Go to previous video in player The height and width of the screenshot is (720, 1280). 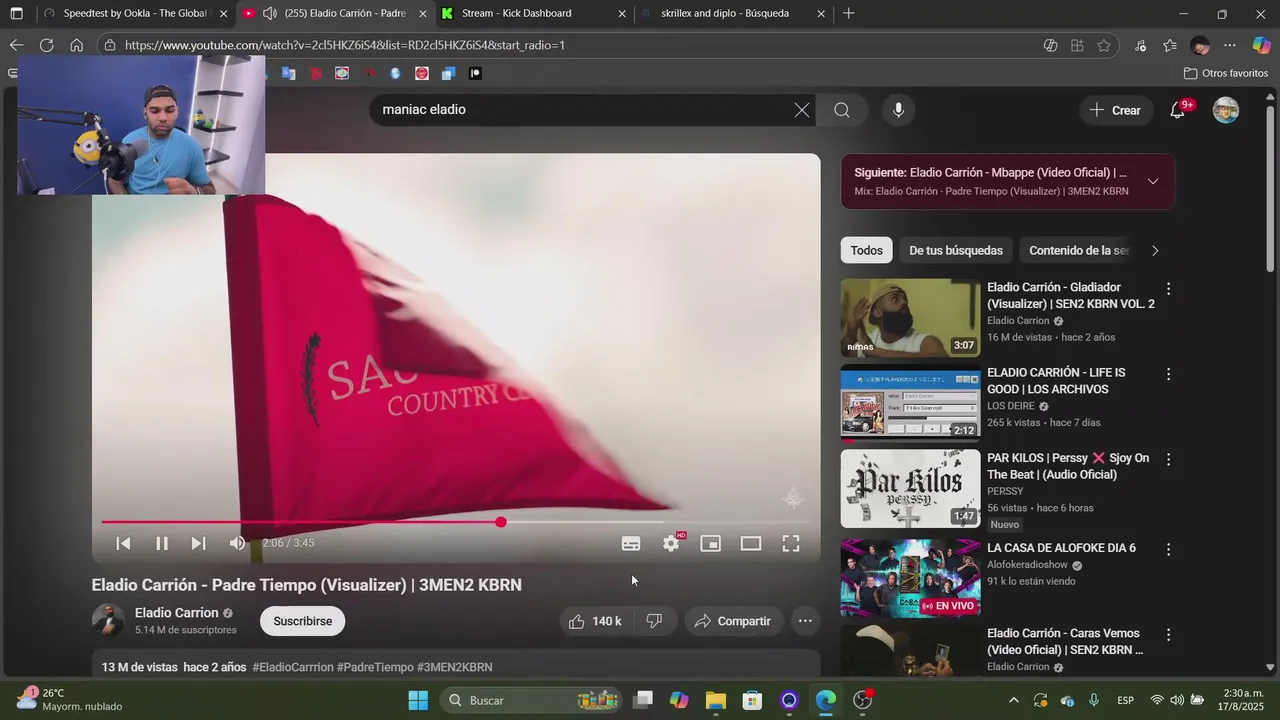(x=123, y=543)
